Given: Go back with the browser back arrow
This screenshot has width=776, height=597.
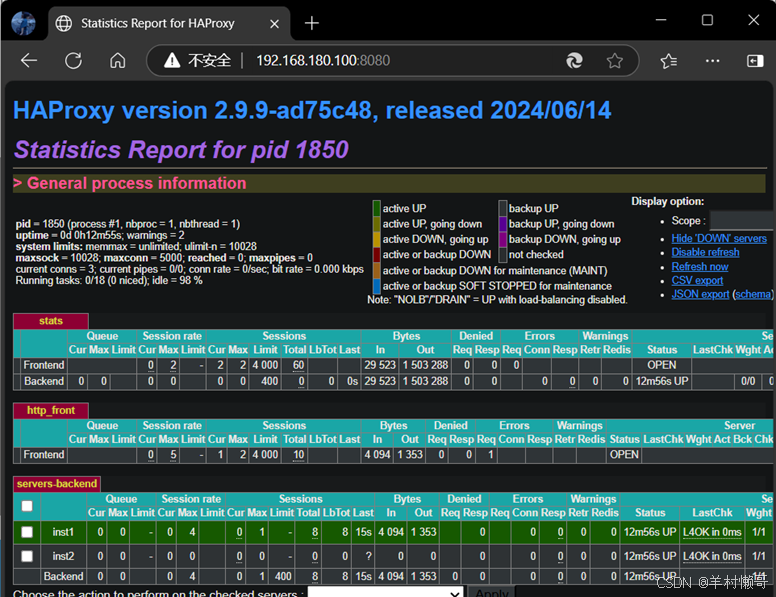Looking at the screenshot, I should tap(29, 60).
